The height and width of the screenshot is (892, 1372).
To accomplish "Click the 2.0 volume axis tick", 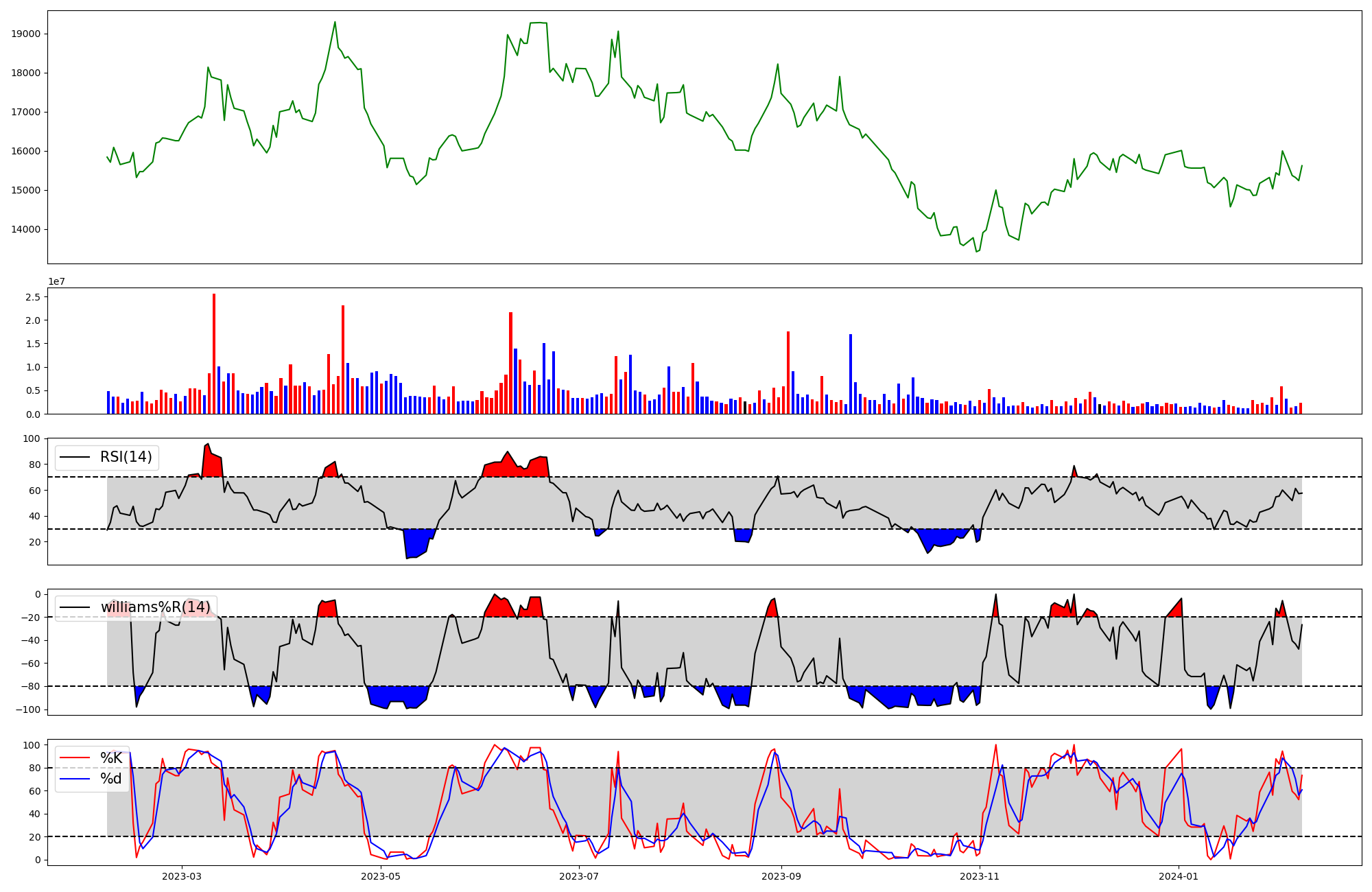I will tap(32, 320).
